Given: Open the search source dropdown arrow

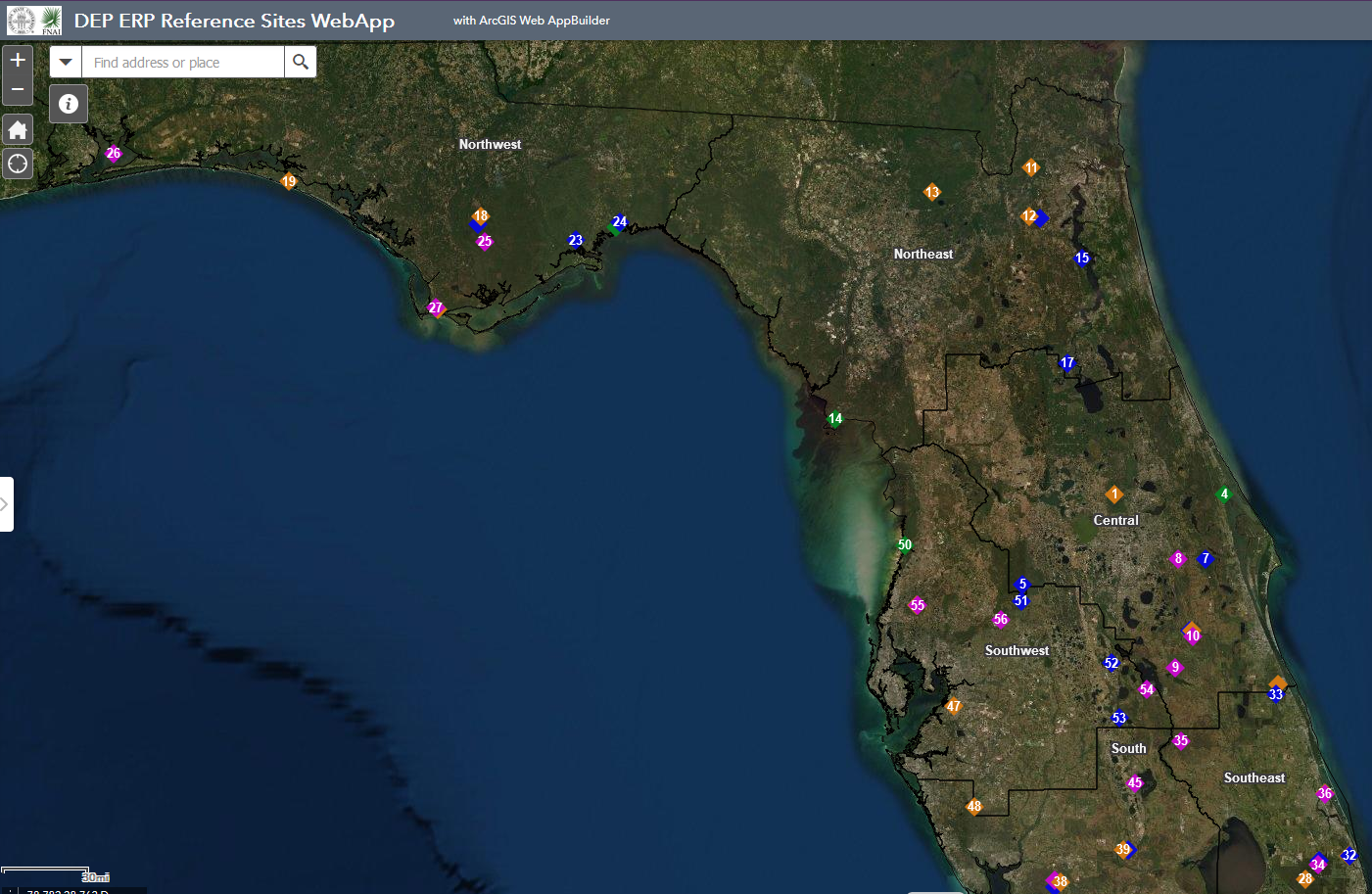Looking at the screenshot, I should pos(66,61).
